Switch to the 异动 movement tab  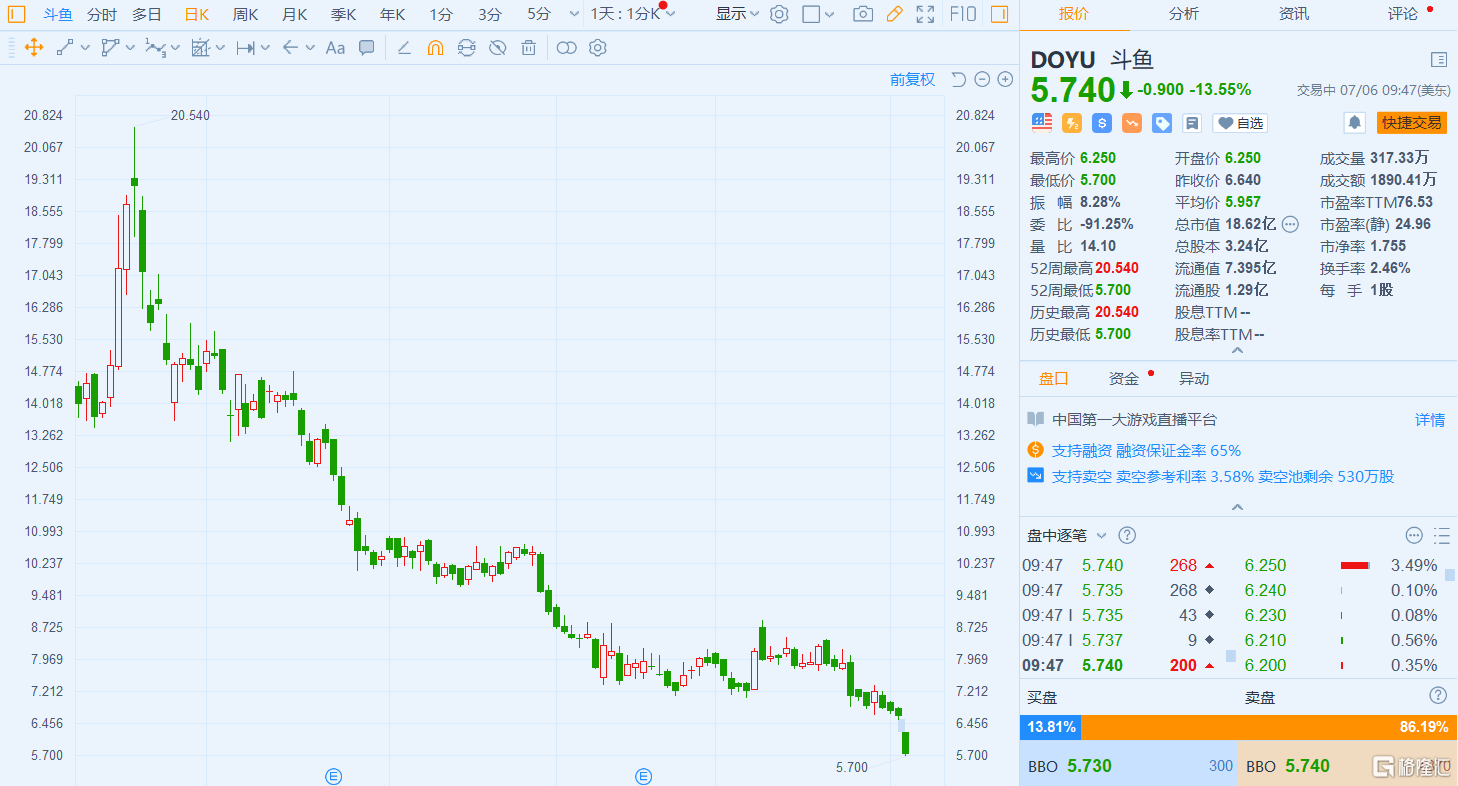tap(1194, 379)
